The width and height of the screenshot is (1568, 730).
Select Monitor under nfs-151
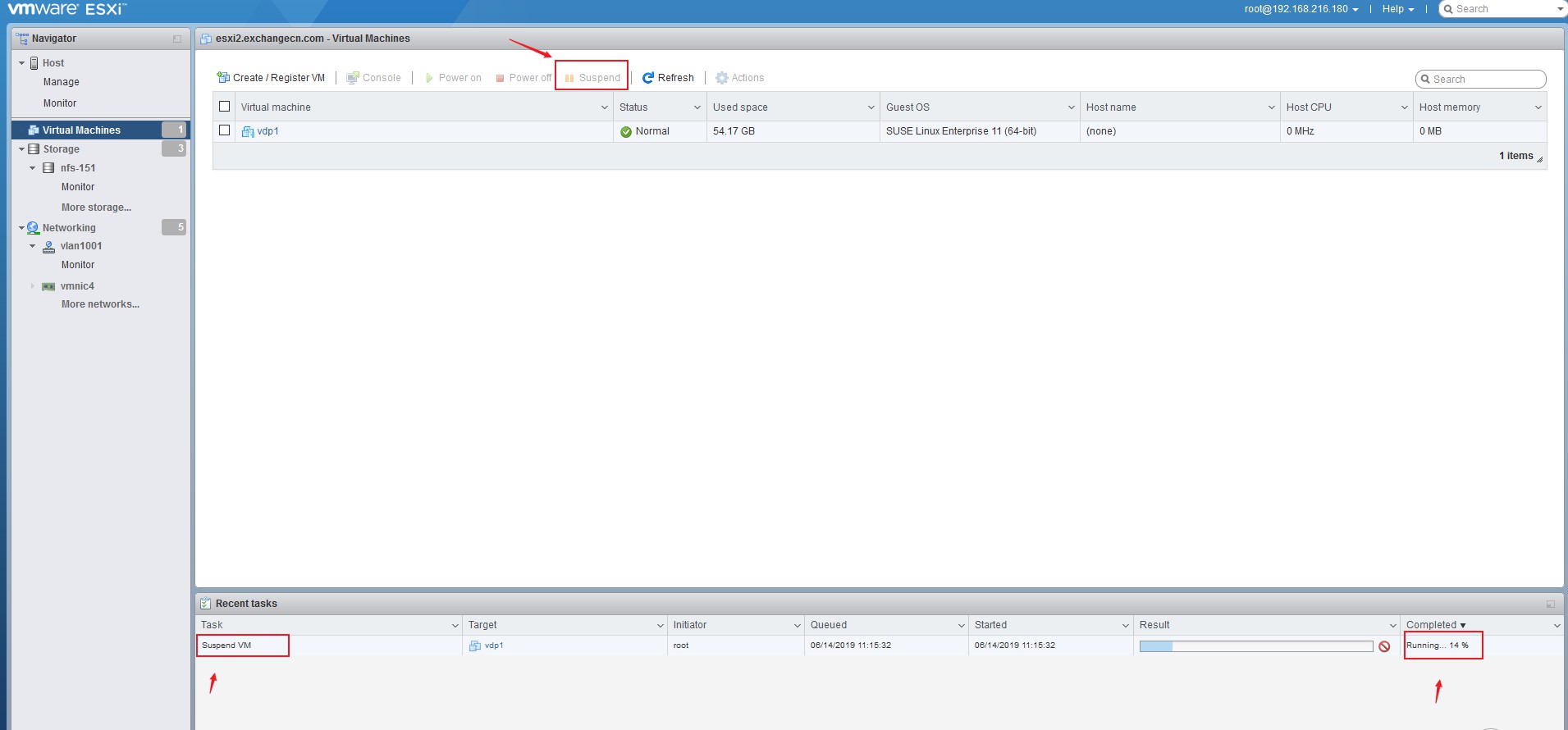click(78, 187)
